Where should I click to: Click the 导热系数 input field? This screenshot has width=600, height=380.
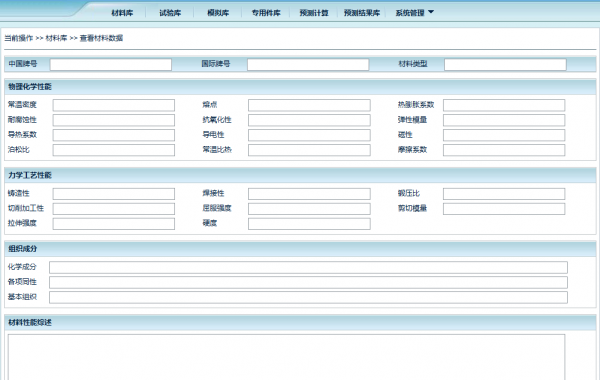pyautogui.click(x=114, y=135)
